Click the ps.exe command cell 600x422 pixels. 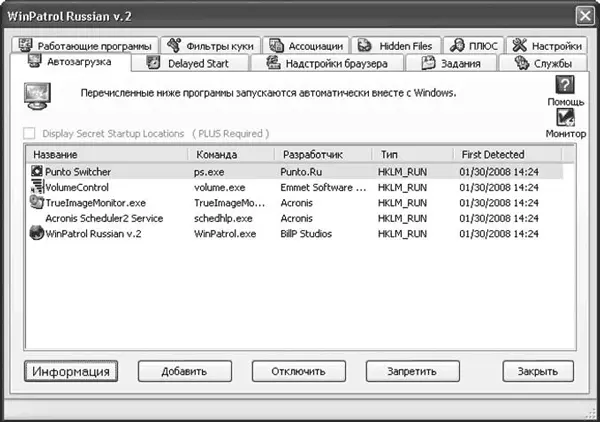(x=209, y=172)
